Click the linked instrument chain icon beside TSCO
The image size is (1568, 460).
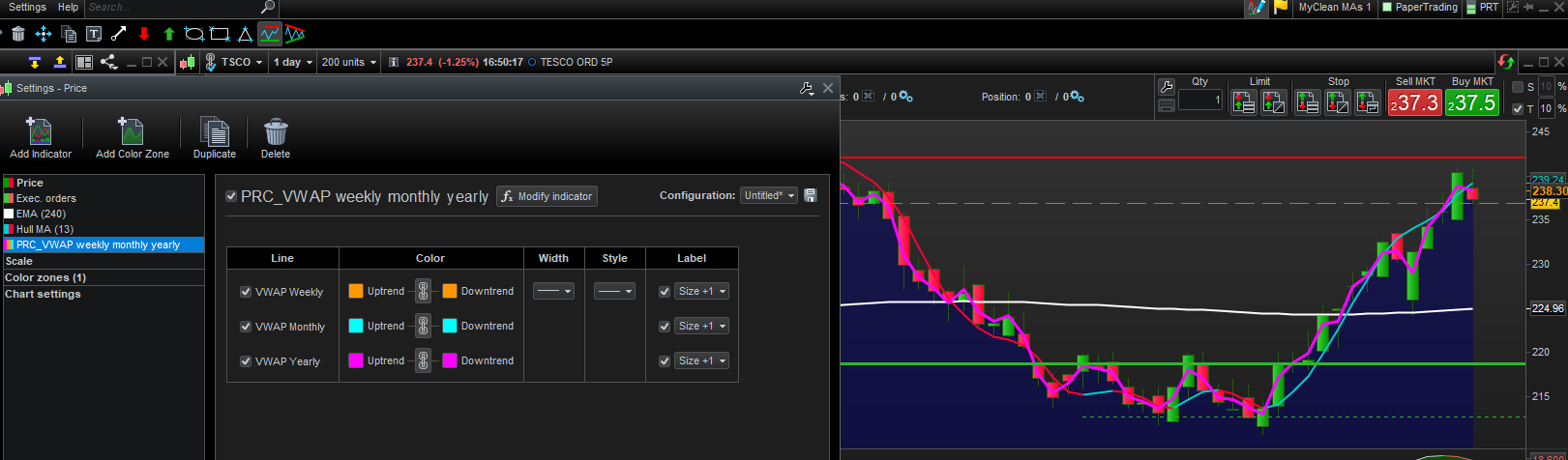pos(210,62)
